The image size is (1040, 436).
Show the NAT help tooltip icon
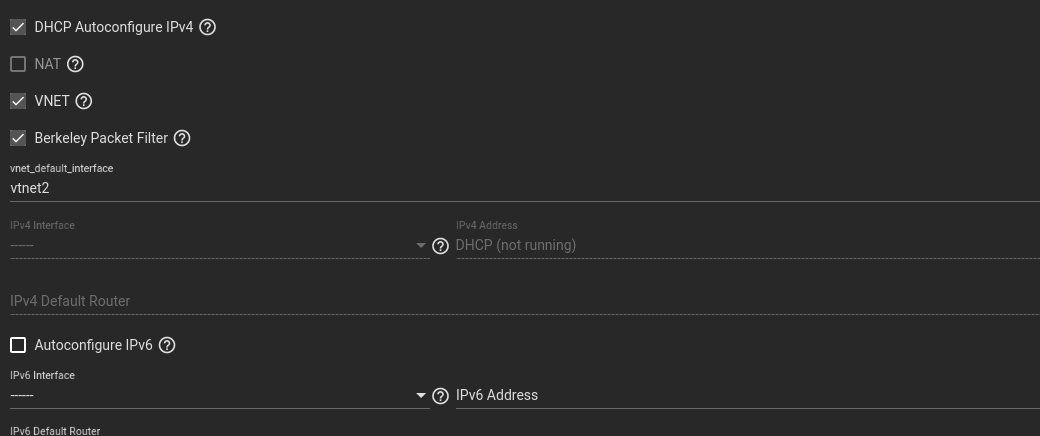coord(76,64)
